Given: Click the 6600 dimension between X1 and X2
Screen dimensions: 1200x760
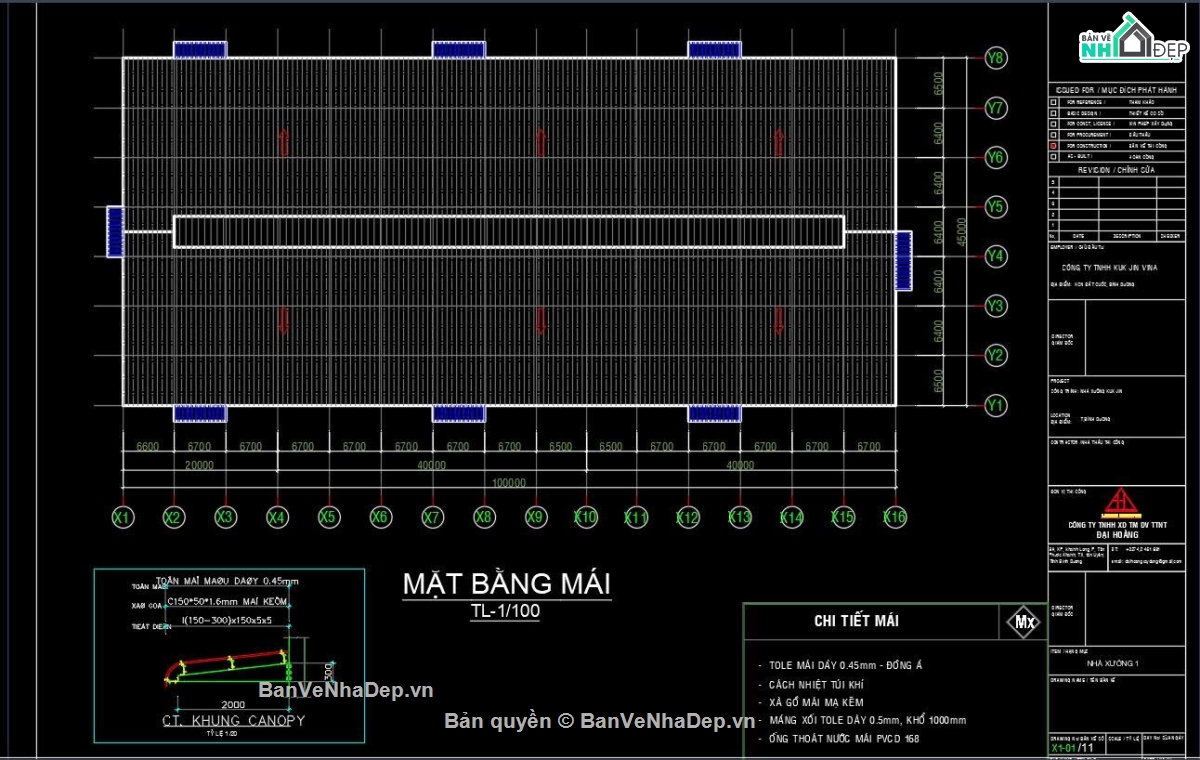Looking at the screenshot, I should coord(147,447).
